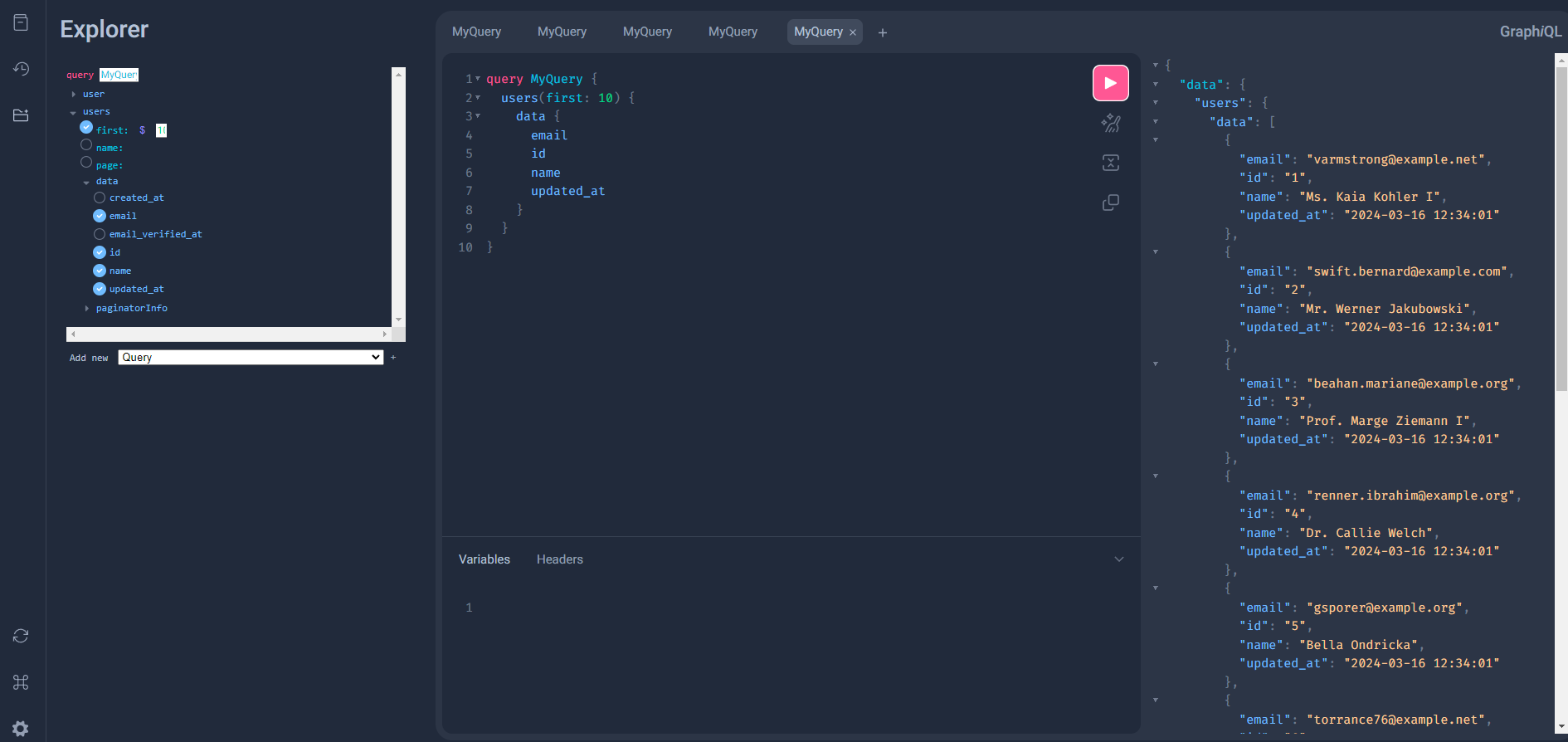Open keyboard shortcuts dialog icon
This screenshot has height=742, width=1568.
[21, 682]
